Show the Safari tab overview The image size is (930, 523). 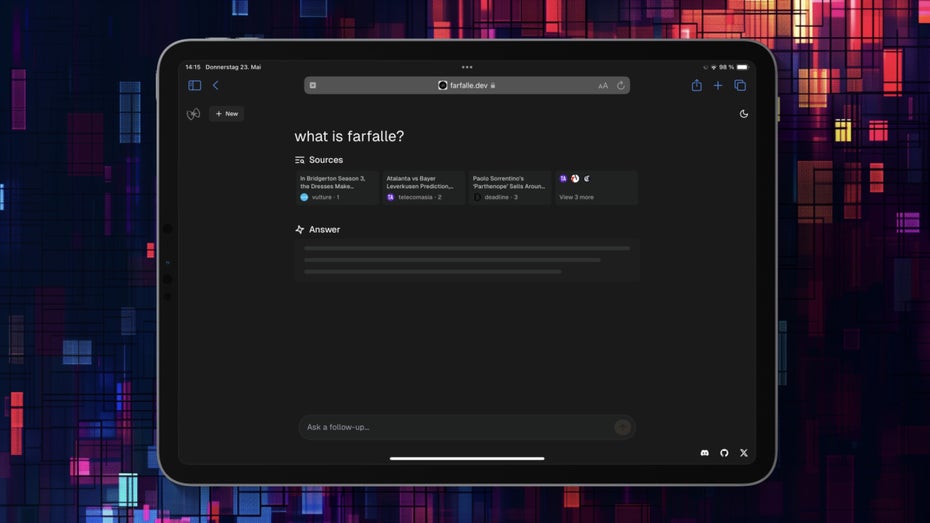(740, 86)
